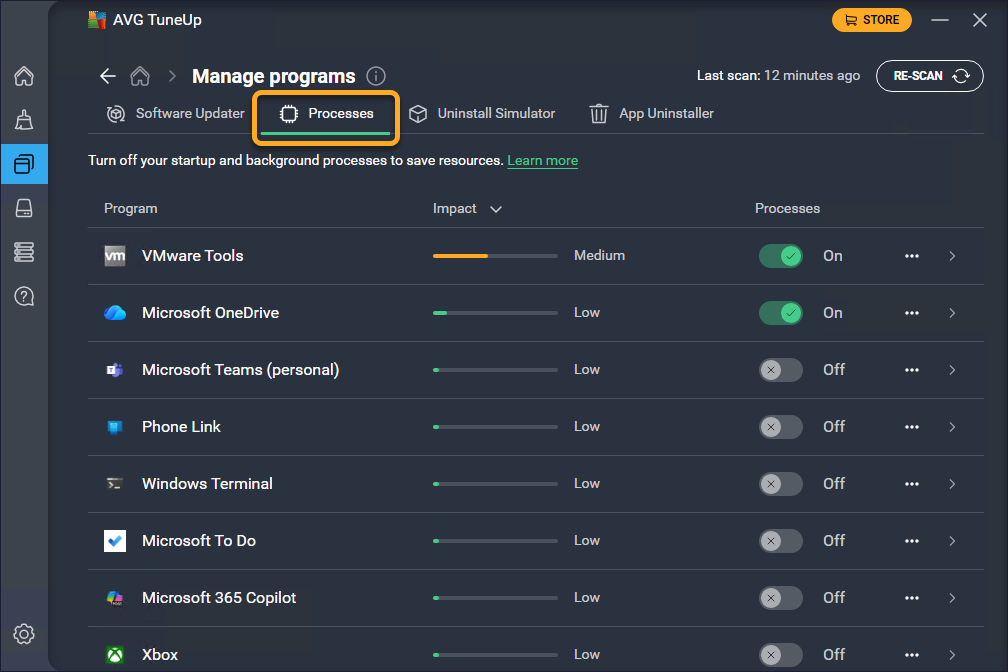This screenshot has height=672, width=1008.
Task: Switch to Software Updater tab
Action: 176,114
